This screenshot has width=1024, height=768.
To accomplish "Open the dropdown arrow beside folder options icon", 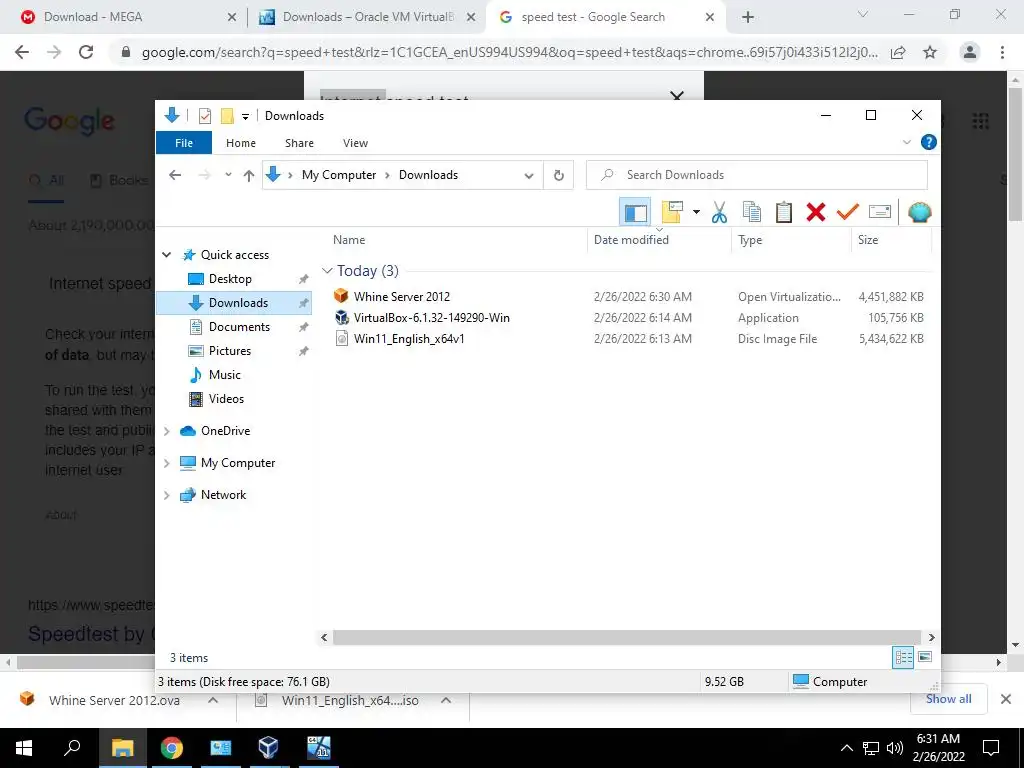I will pos(696,212).
